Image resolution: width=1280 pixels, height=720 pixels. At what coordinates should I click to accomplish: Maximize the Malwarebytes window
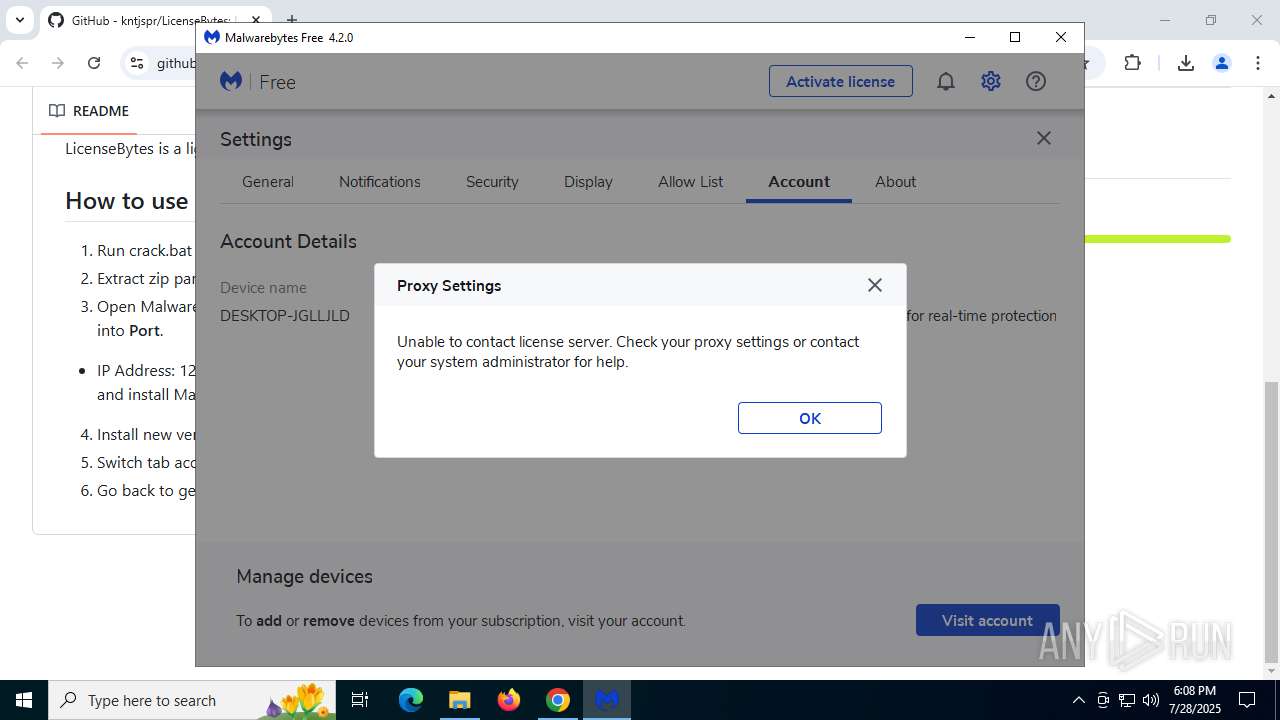coord(1015,37)
